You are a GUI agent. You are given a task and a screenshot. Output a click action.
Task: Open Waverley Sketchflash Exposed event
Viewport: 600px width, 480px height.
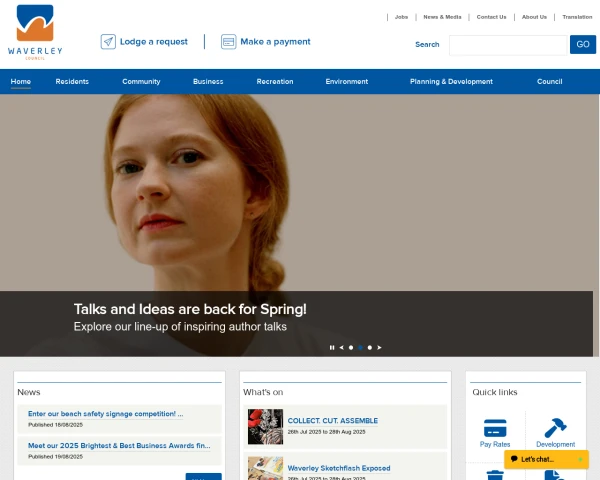click(339, 468)
